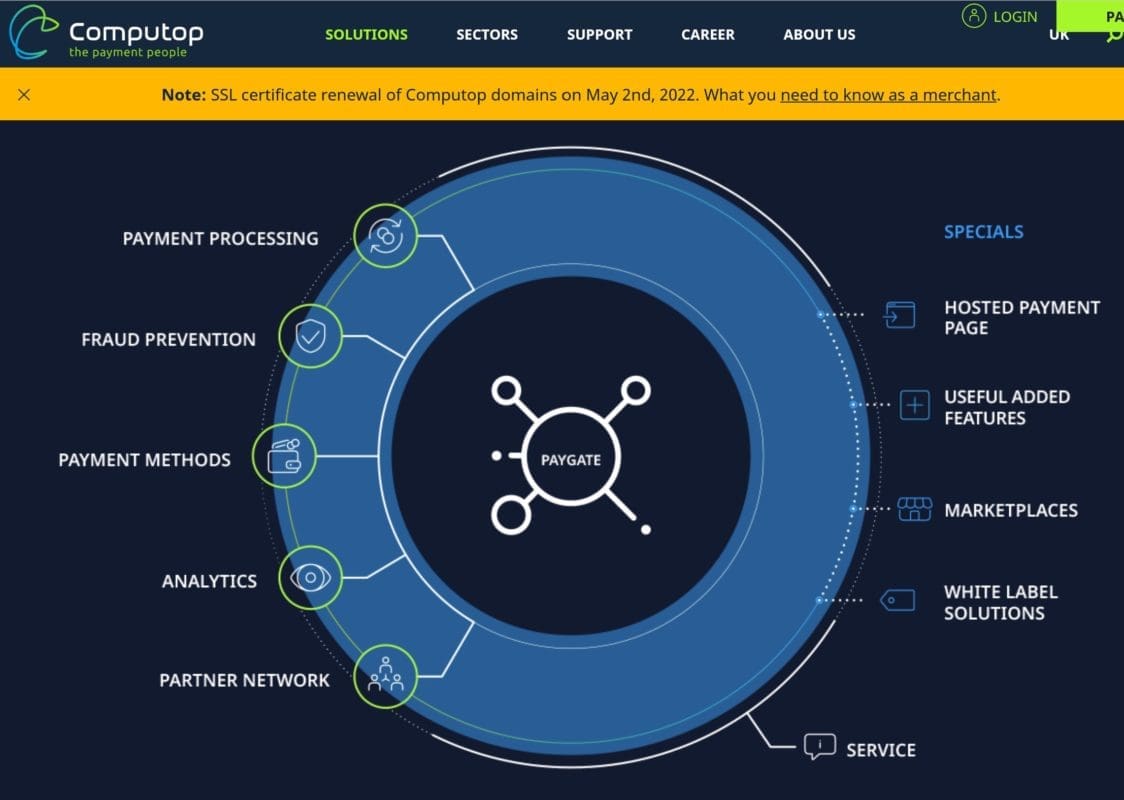Open the Solutions menu

(x=366, y=34)
